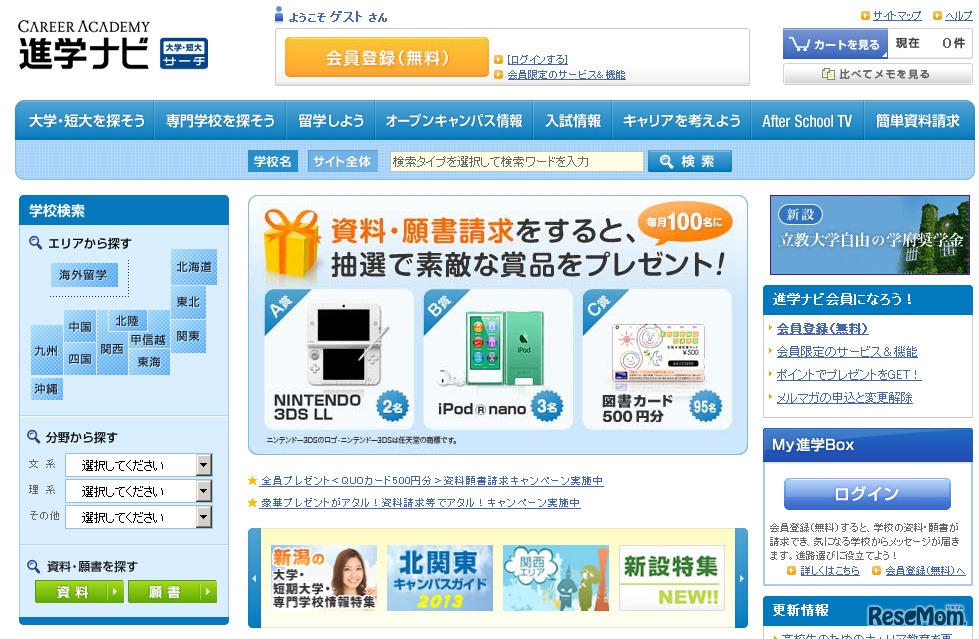Expand the その他 field dropdown

point(138,517)
